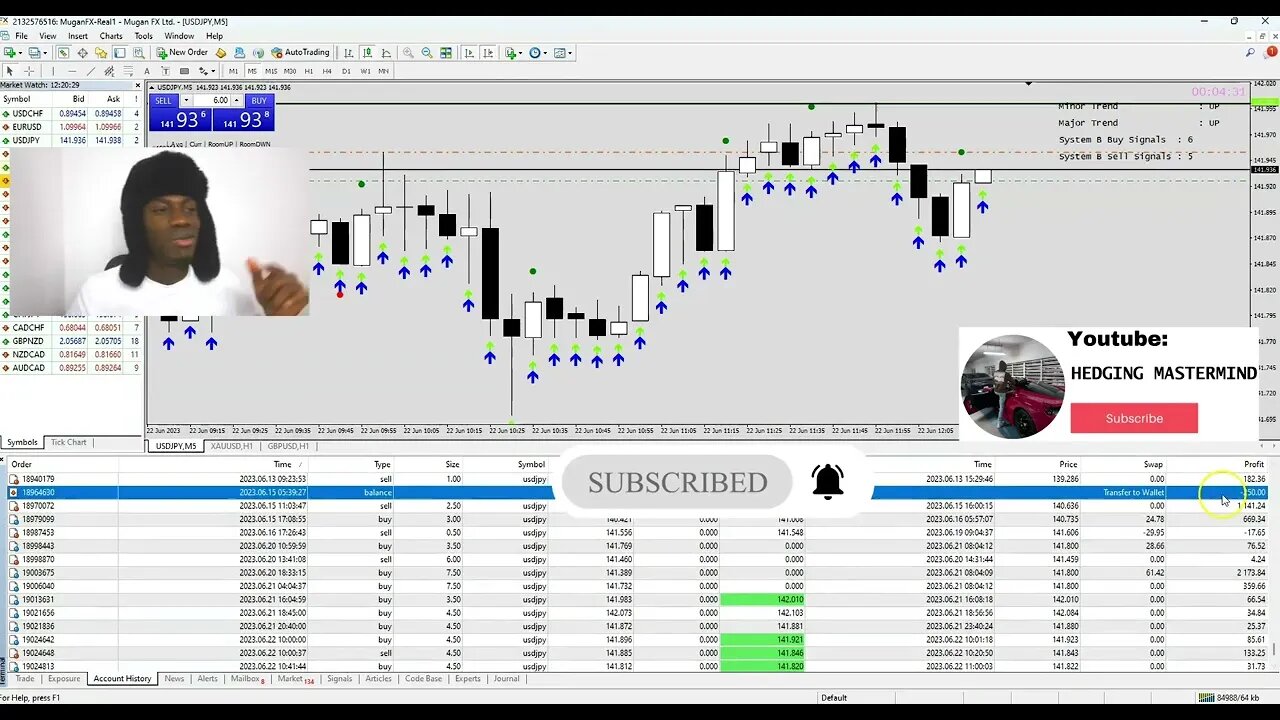Open the File menu
1280x720 pixels.
(21, 36)
